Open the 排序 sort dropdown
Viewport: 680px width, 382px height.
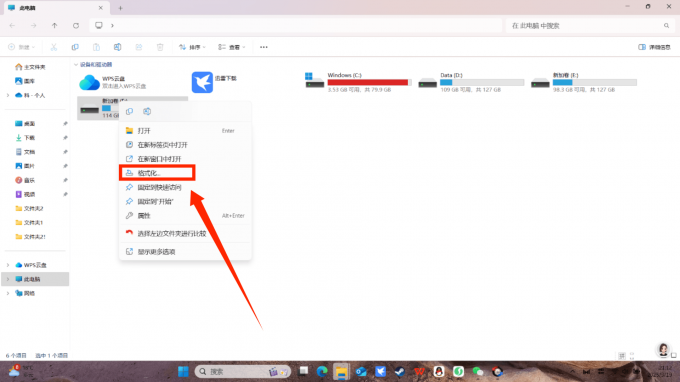193,47
